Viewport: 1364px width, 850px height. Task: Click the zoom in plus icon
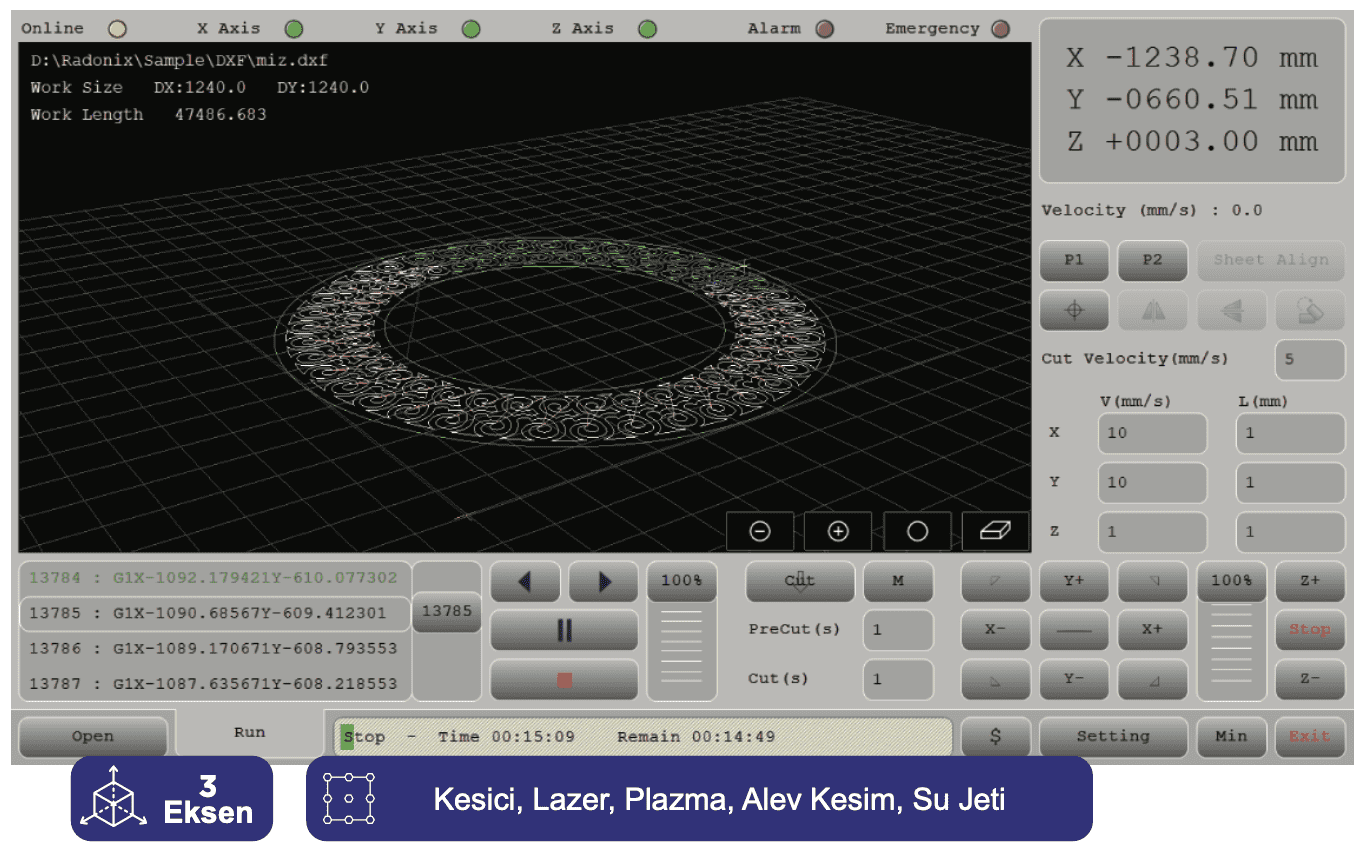click(x=838, y=531)
